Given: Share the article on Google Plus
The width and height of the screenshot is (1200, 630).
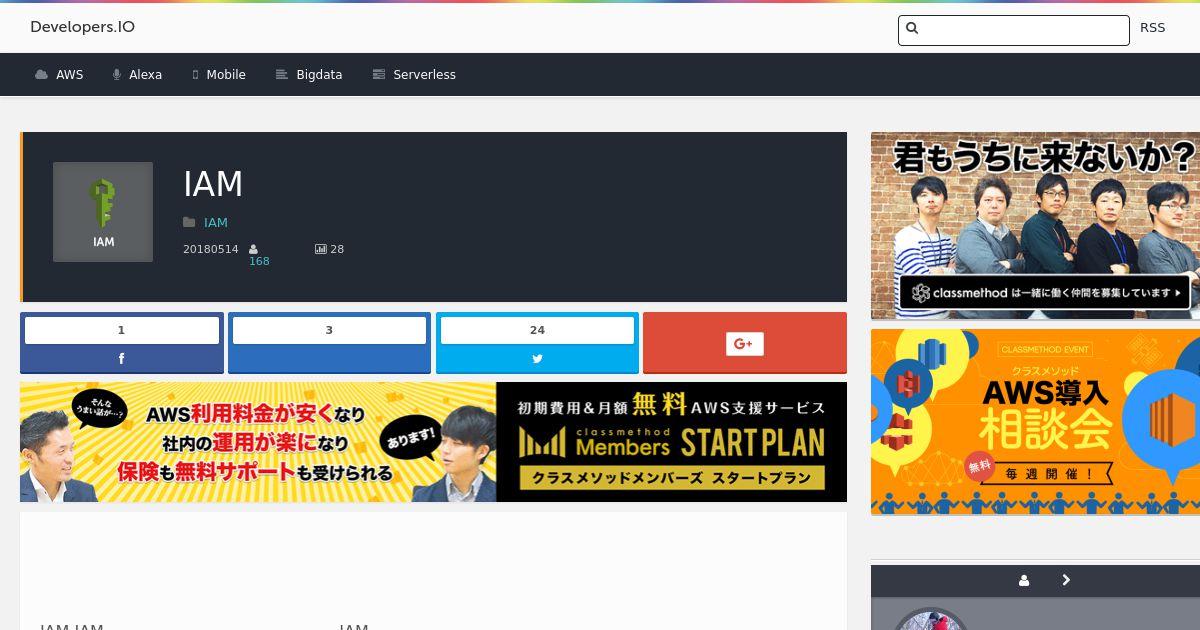Looking at the screenshot, I should pyautogui.click(x=745, y=343).
